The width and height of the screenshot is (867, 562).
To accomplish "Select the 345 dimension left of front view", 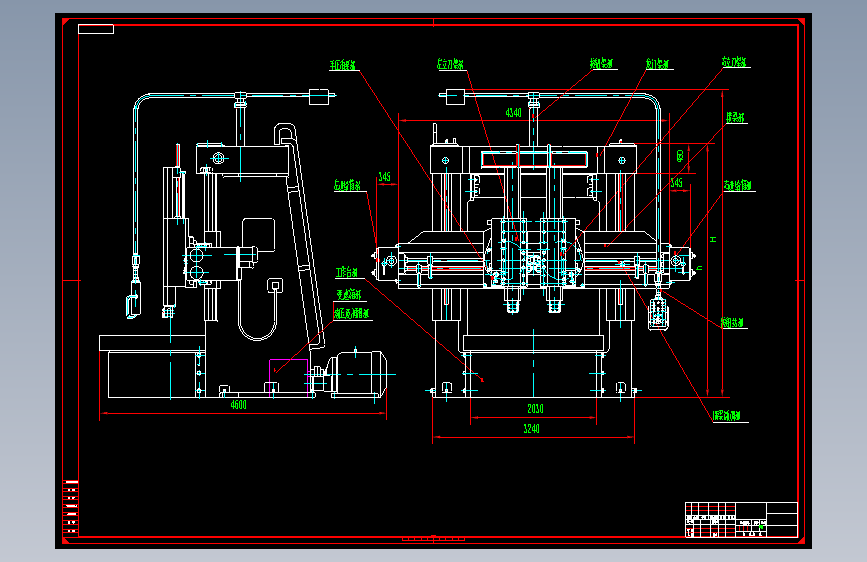I will (384, 176).
